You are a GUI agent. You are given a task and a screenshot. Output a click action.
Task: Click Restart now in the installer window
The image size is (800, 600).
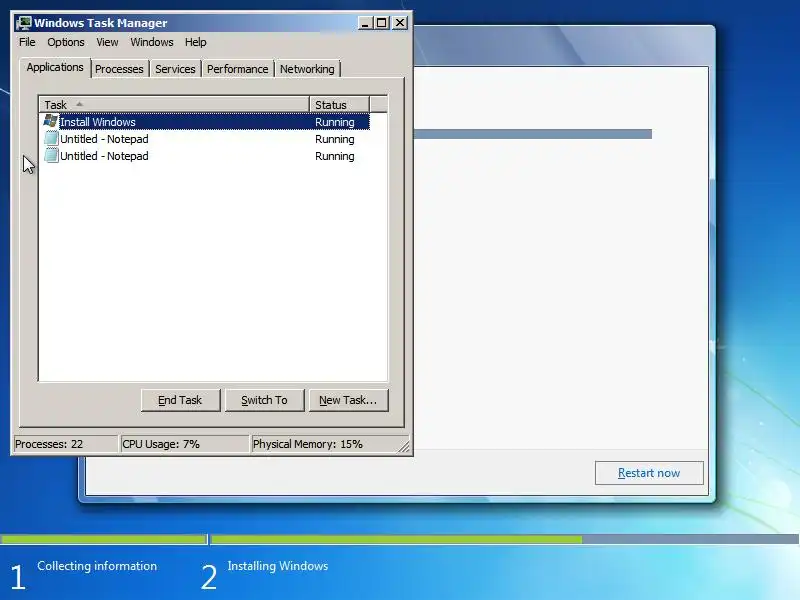tap(649, 473)
